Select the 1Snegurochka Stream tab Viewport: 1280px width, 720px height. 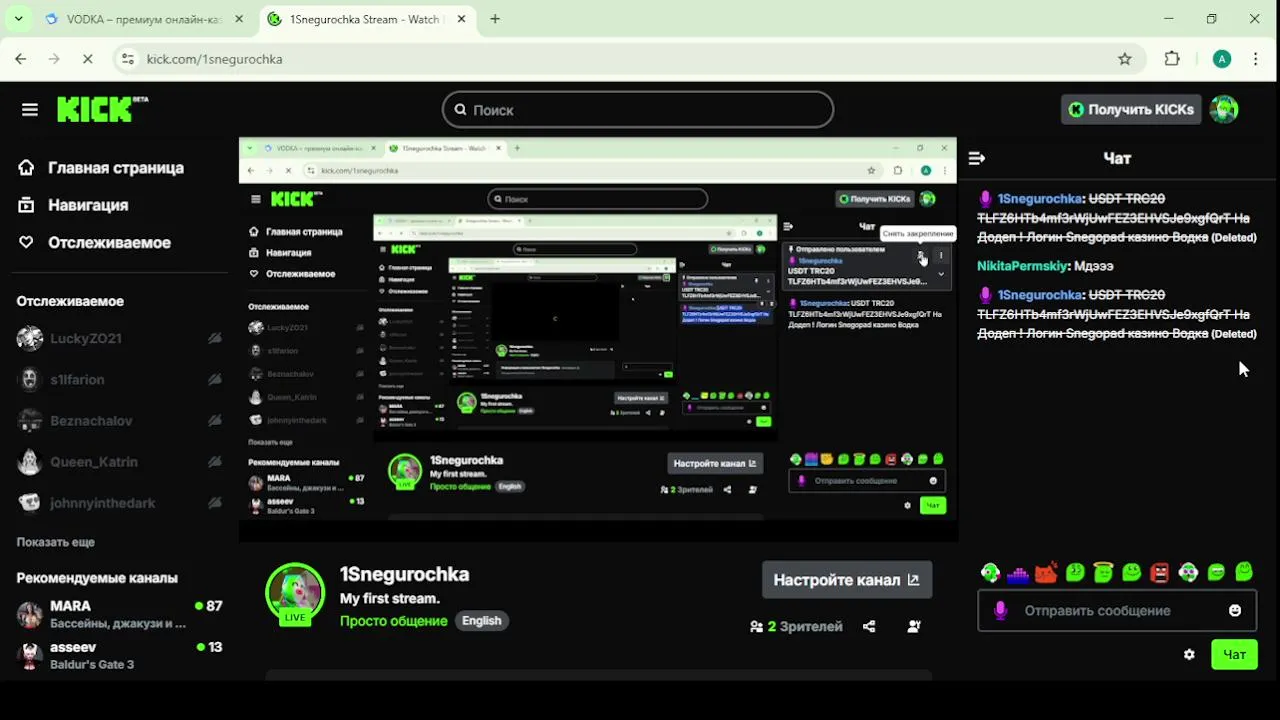tap(366, 19)
